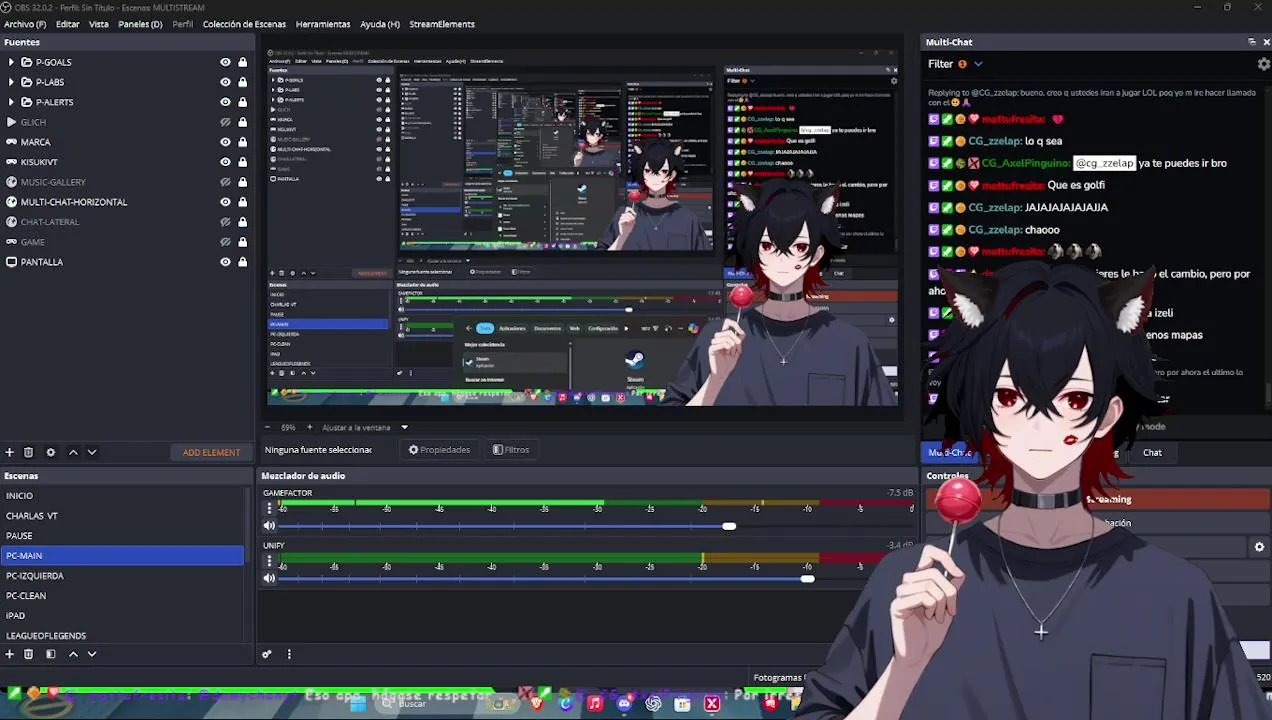Expand the P-ALERTS group
This screenshot has width=1272, height=720.
click(x=11, y=102)
